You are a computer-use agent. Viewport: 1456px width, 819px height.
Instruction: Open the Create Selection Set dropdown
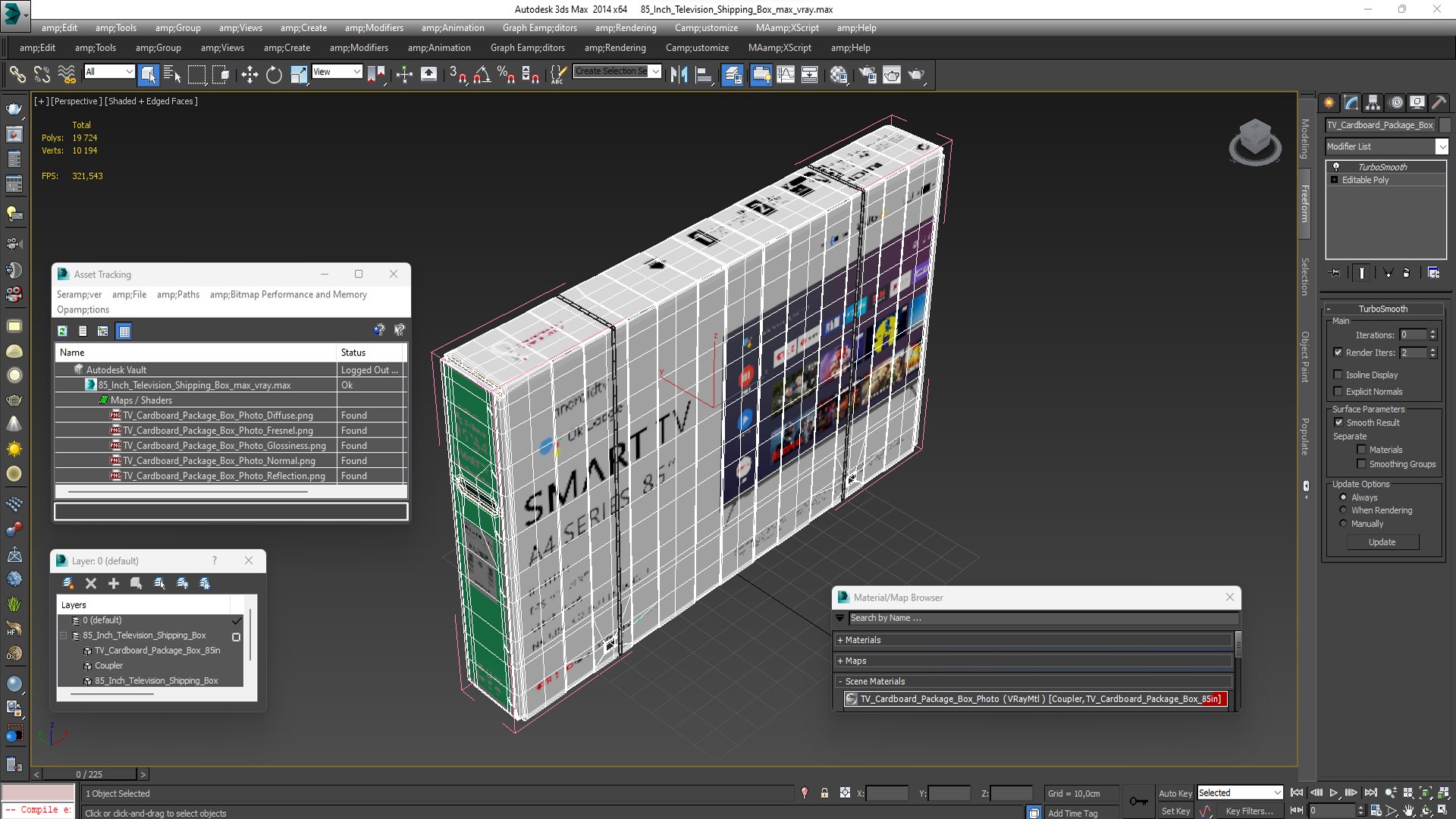pyautogui.click(x=617, y=71)
